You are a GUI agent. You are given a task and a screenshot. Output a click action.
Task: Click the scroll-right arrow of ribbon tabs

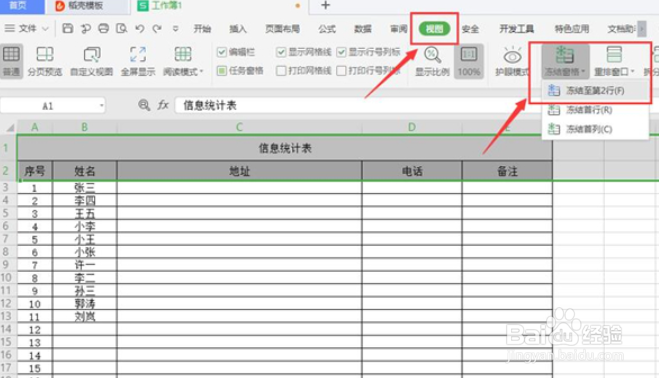642,29
